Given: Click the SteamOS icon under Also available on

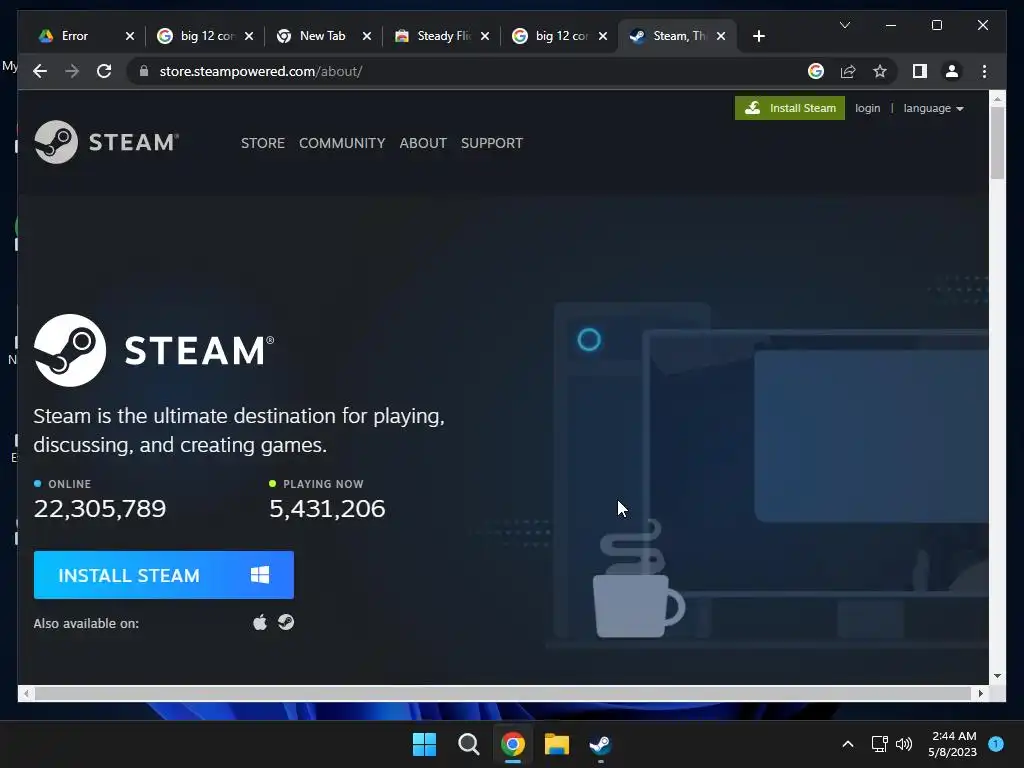Looking at the screenshot, I should pyautogui.click(x=286, y=622).
